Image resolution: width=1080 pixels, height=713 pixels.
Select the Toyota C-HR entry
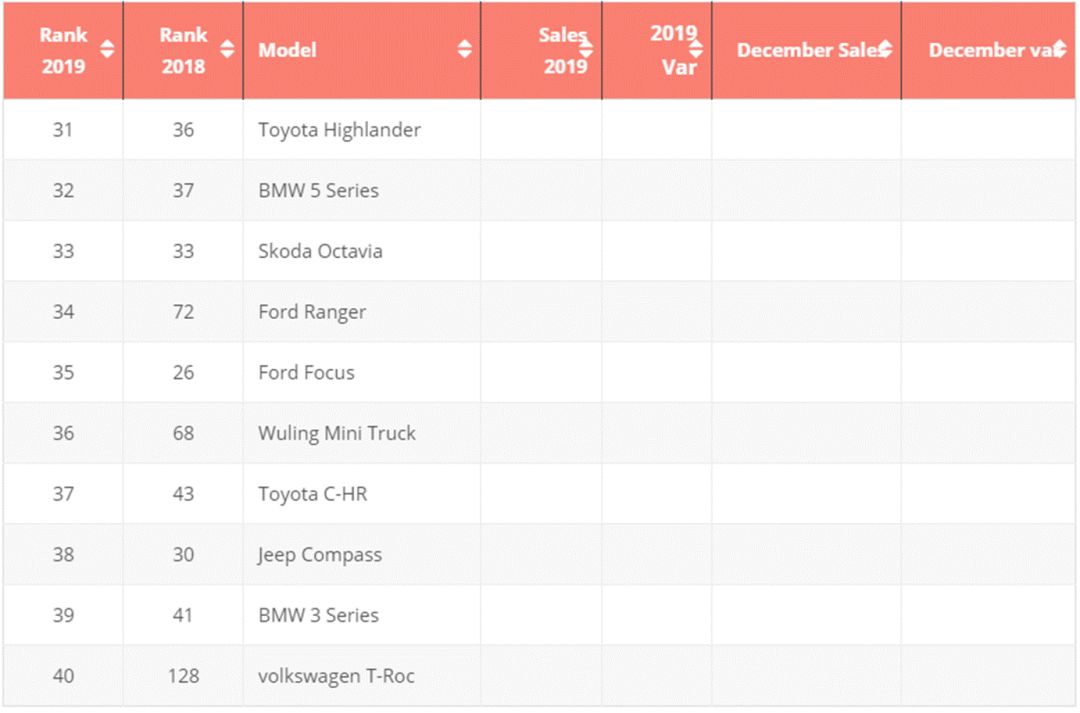tap(312, 494)
